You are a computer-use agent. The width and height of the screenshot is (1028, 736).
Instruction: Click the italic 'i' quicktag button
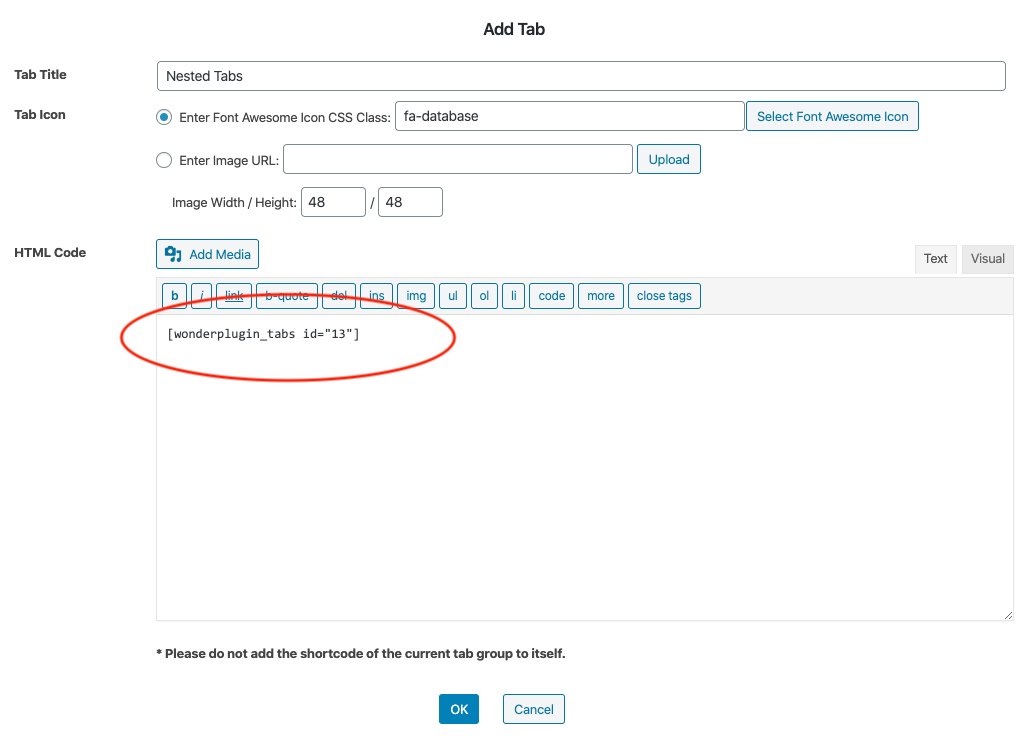coord(202,296)
